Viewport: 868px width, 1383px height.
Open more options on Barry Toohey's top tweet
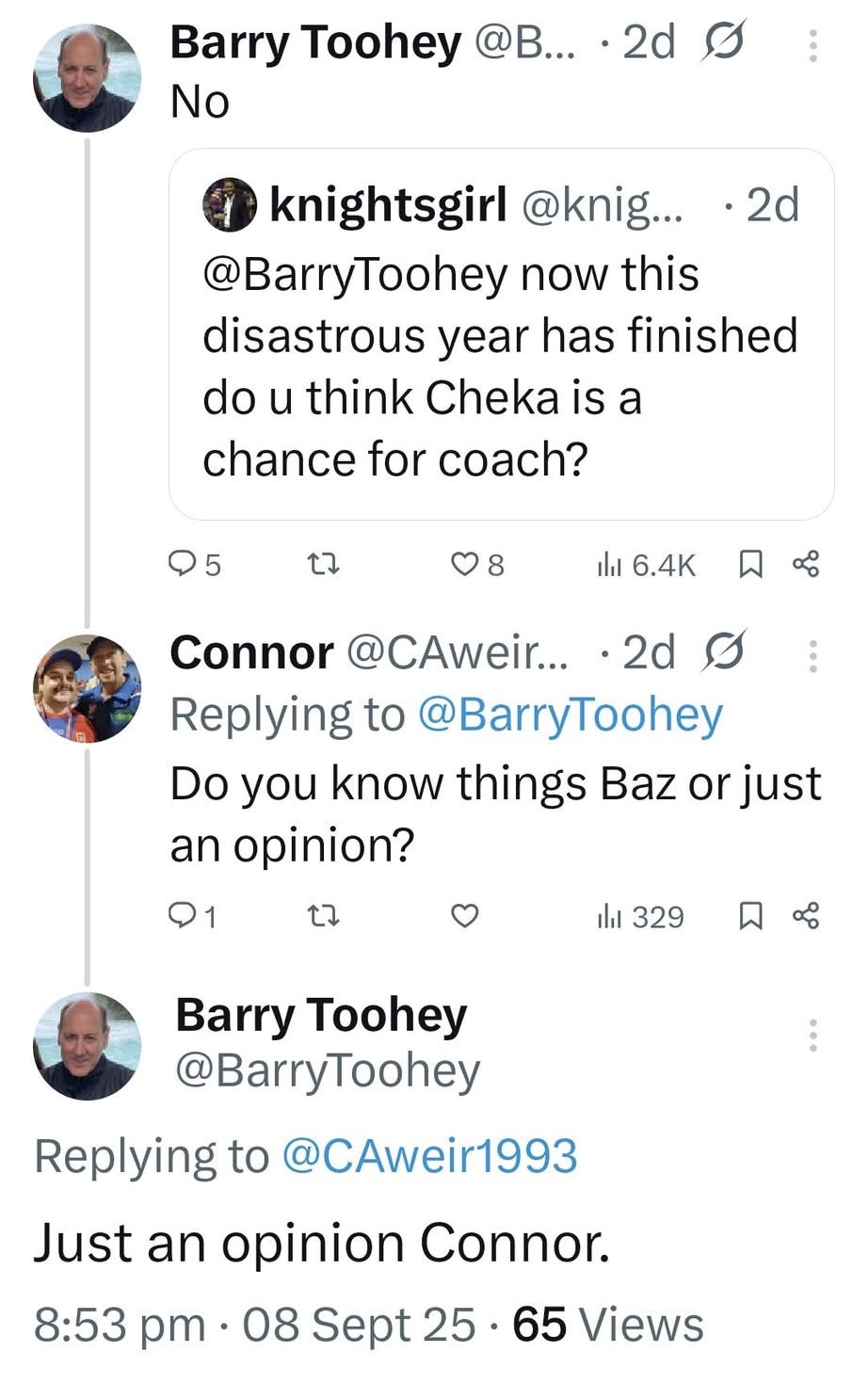point(813,44)
